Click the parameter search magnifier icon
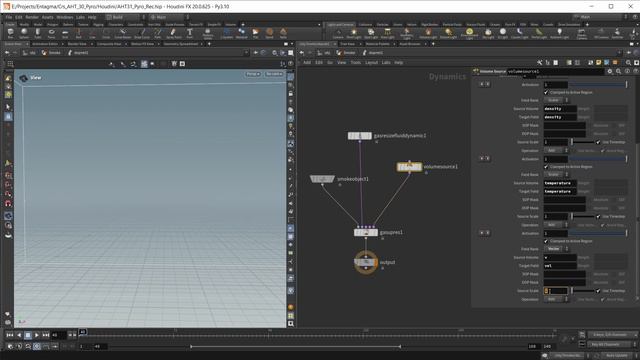The height and width of the screenshot is (360, 640). pos(618,71)
